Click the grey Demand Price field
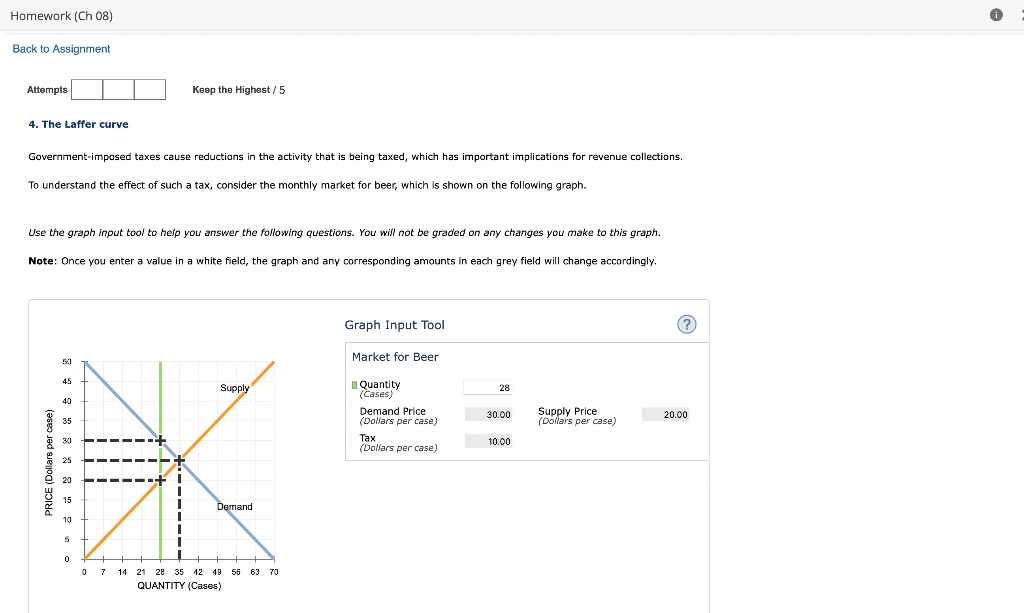Viewport: 1024px width, 613px height. point(488,414)
